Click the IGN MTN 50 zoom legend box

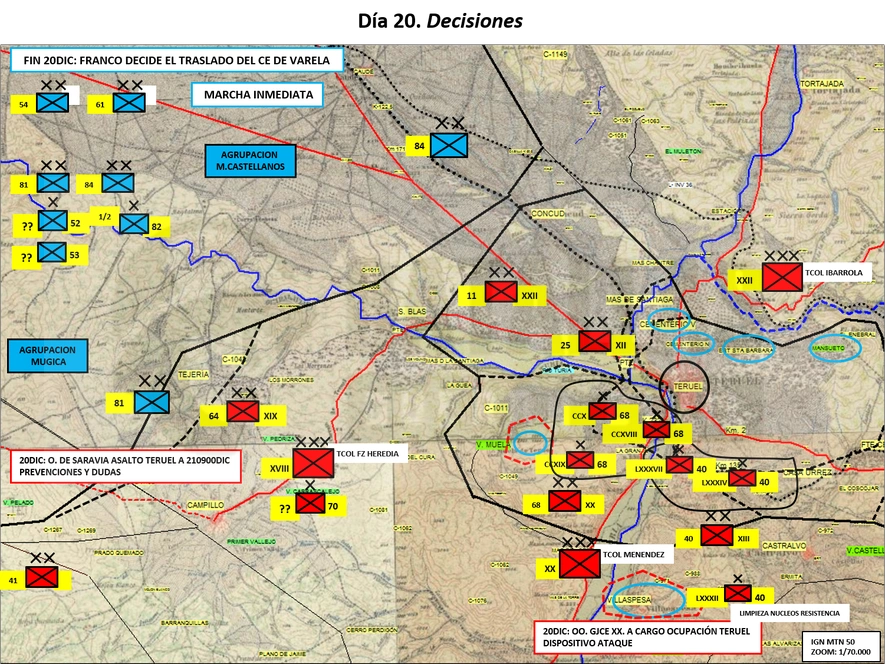point(840,646)
